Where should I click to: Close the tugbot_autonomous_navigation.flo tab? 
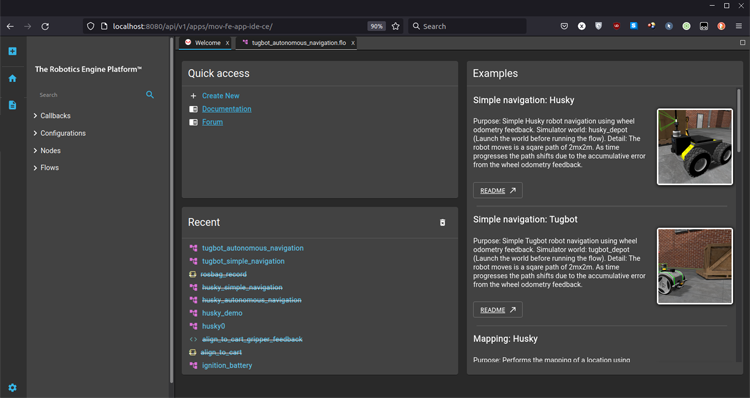353,43
